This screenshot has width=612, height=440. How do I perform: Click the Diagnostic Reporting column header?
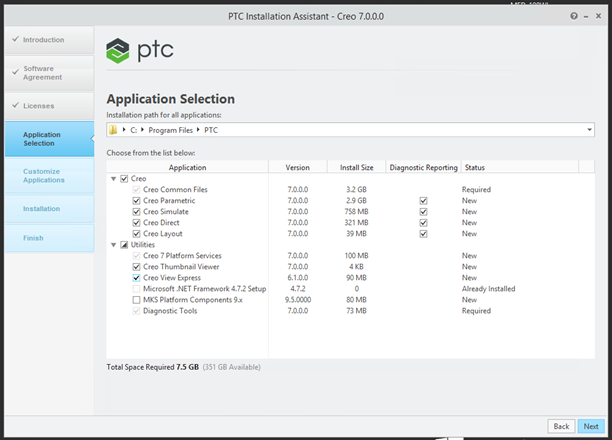(x=423, y=167)
